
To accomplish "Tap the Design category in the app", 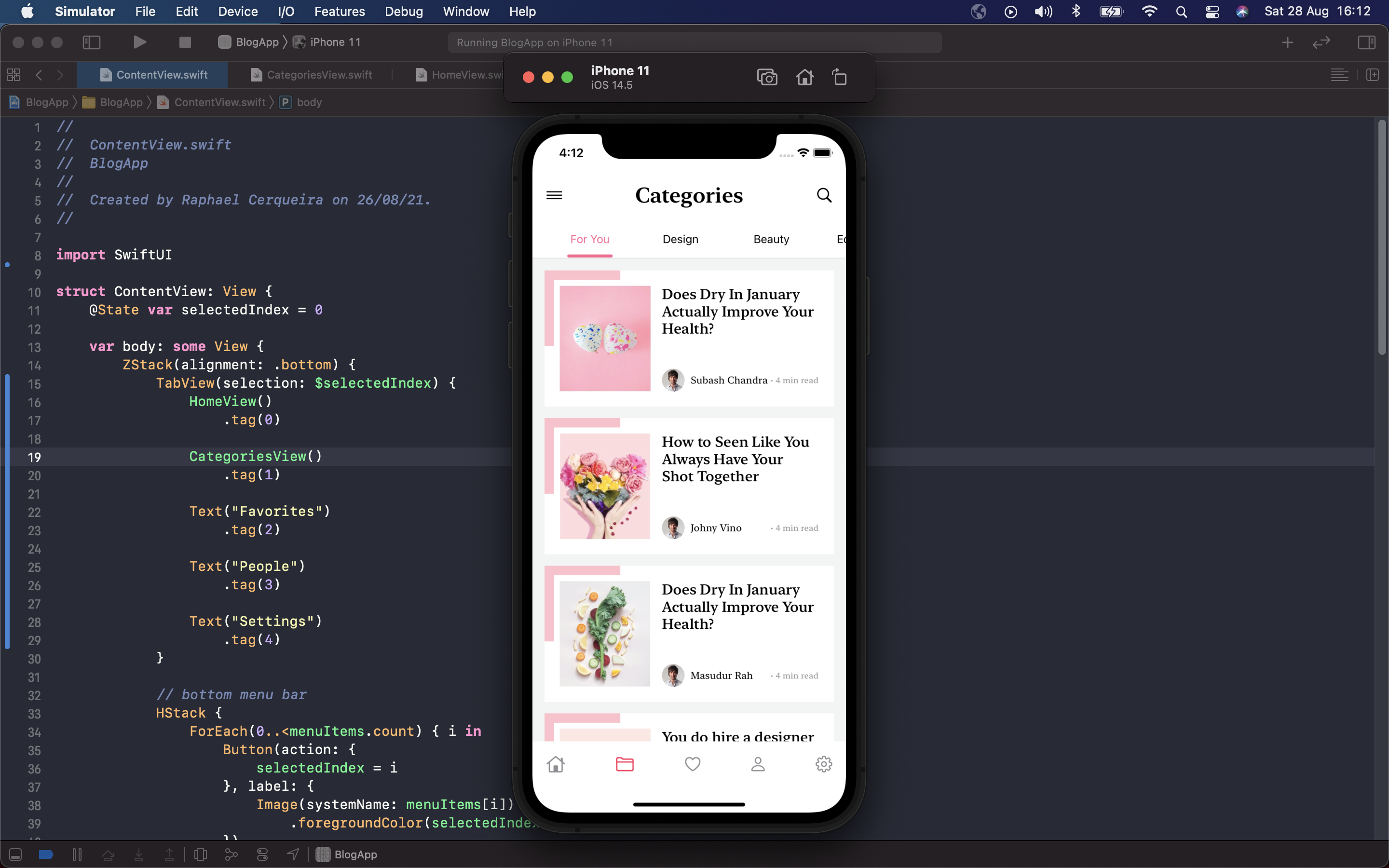I will 680,239.
